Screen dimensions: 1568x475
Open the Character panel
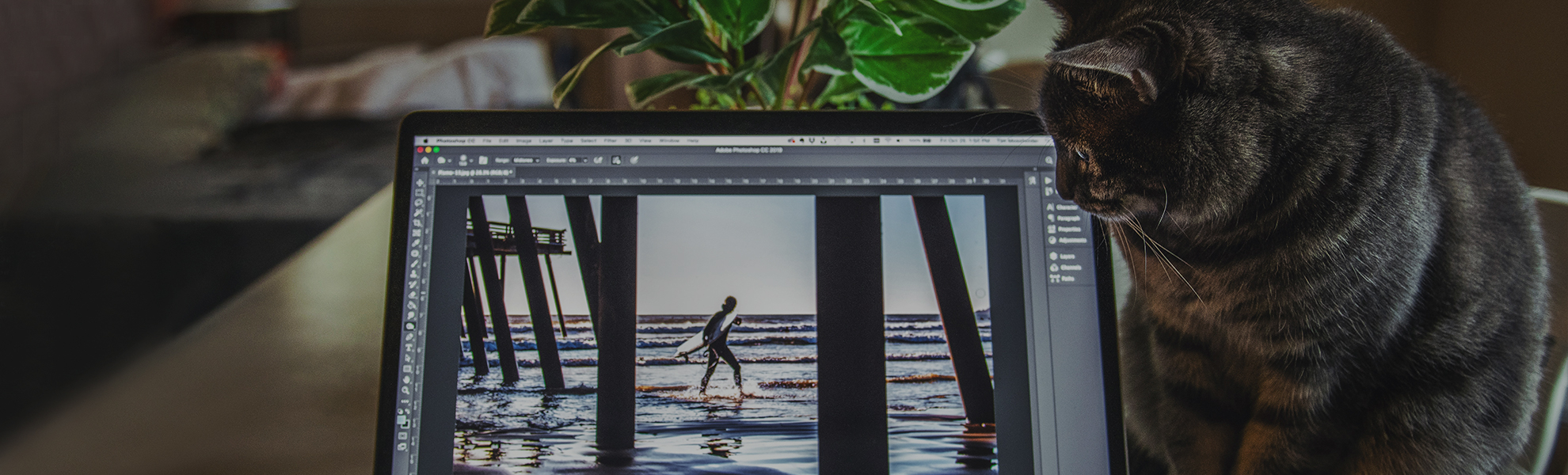(1062, 207)
